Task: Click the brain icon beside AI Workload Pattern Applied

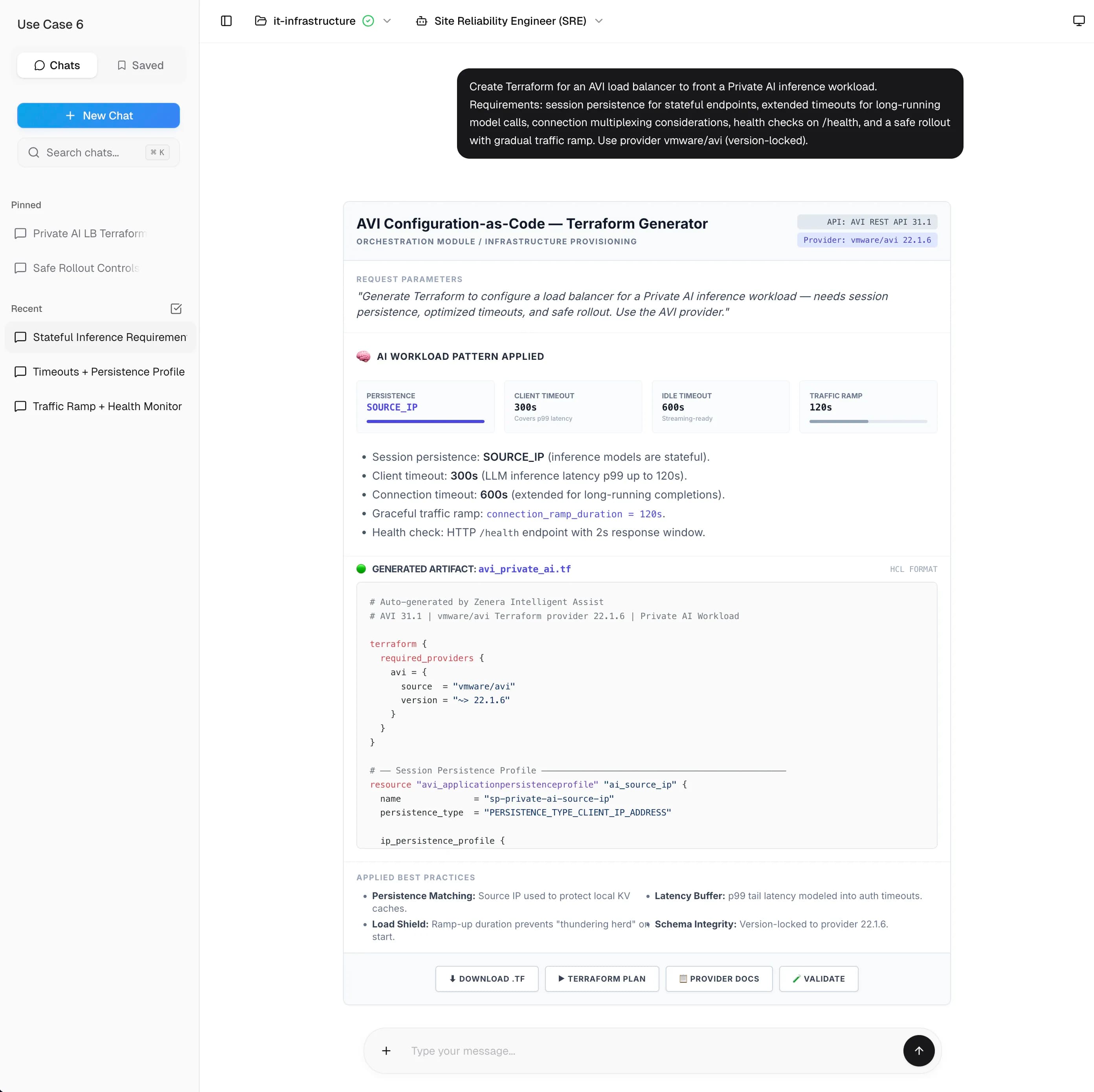Action: click(x=363, y=356)
